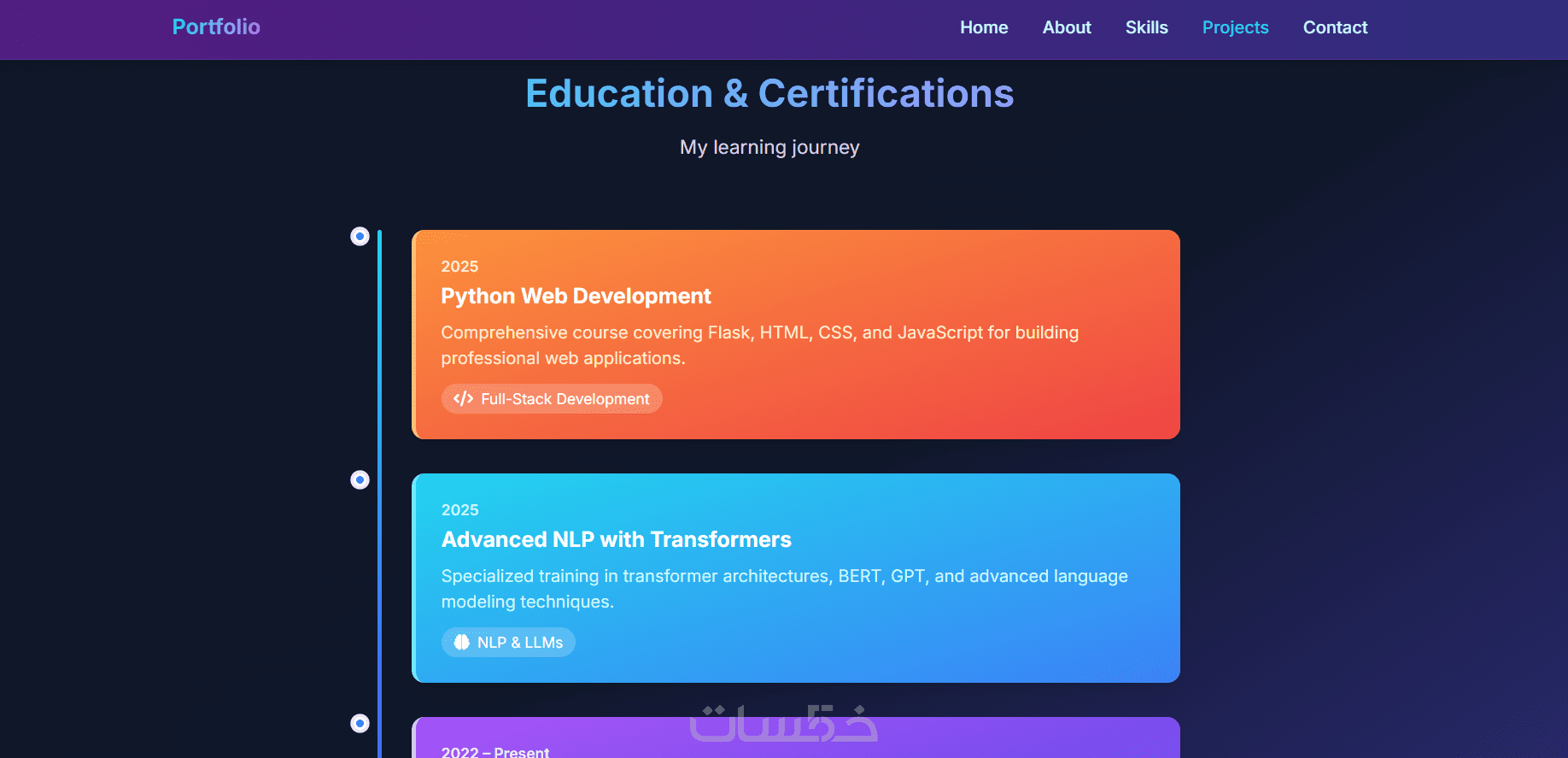Click the brain icon in NLP & LLMs tag
Viewport: 1568px width, 758px height.
(x=462, y=643)
